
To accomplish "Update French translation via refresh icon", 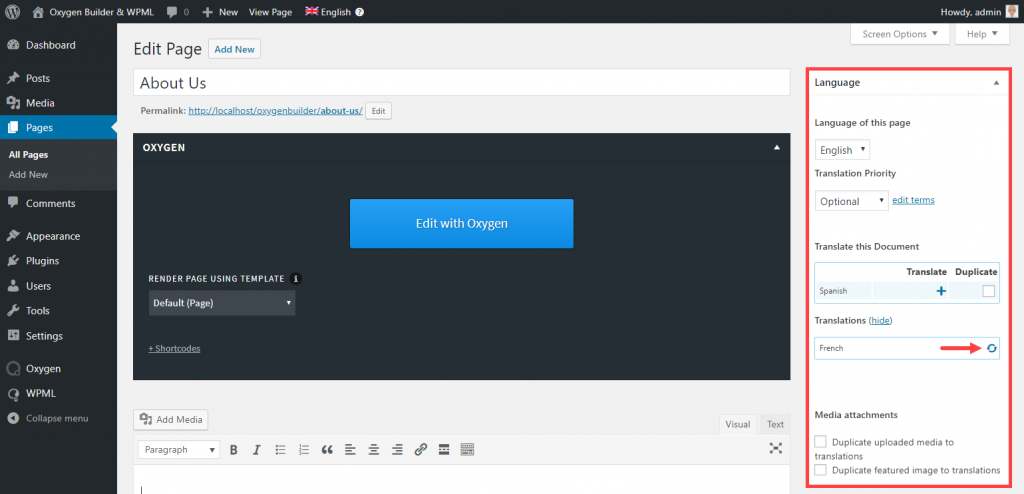I will pos(991,348).
